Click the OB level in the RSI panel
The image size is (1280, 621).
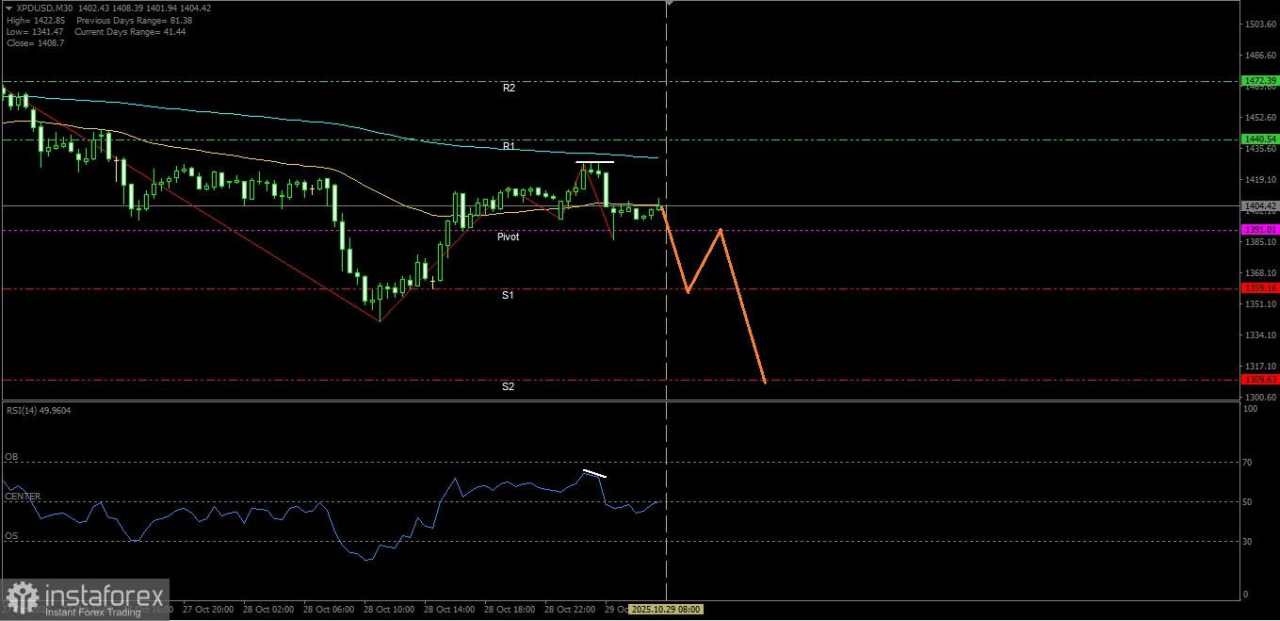click(11, 457)
